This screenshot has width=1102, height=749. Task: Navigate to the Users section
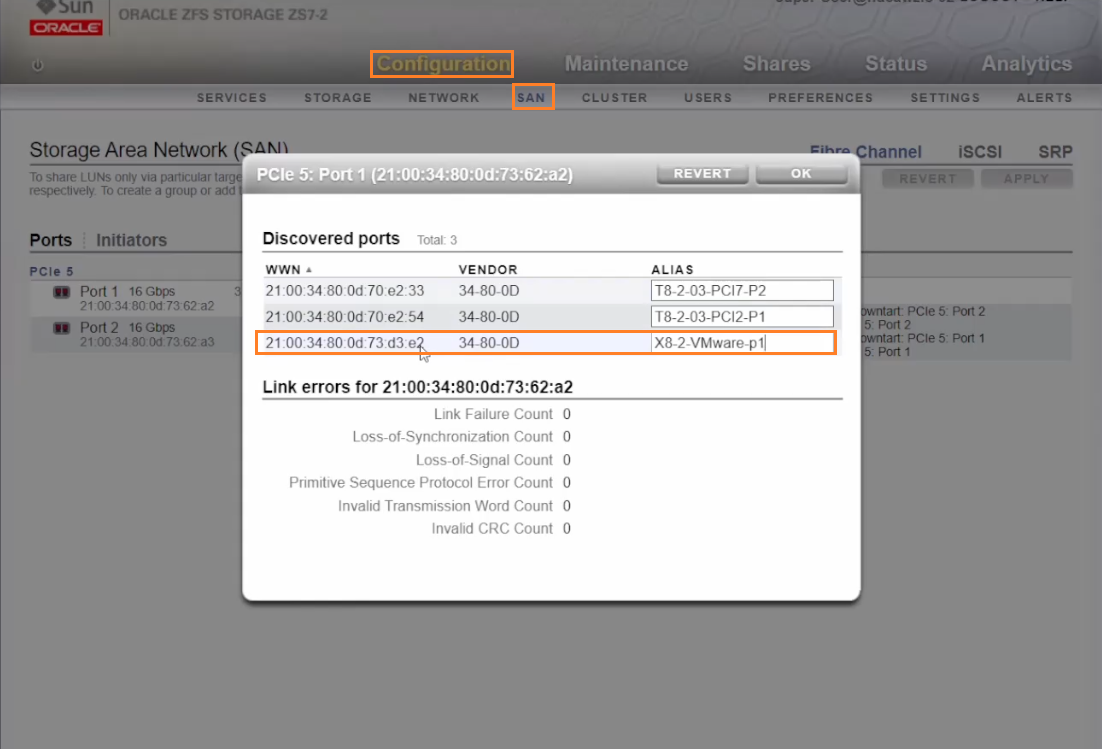pos(708,98)
